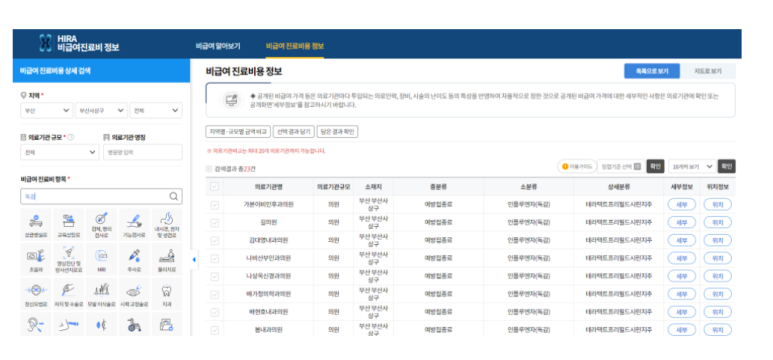This screenshot has width=773, height=360.
Task: Focus the 병원명 입력 text field
Action: (142, 152)
